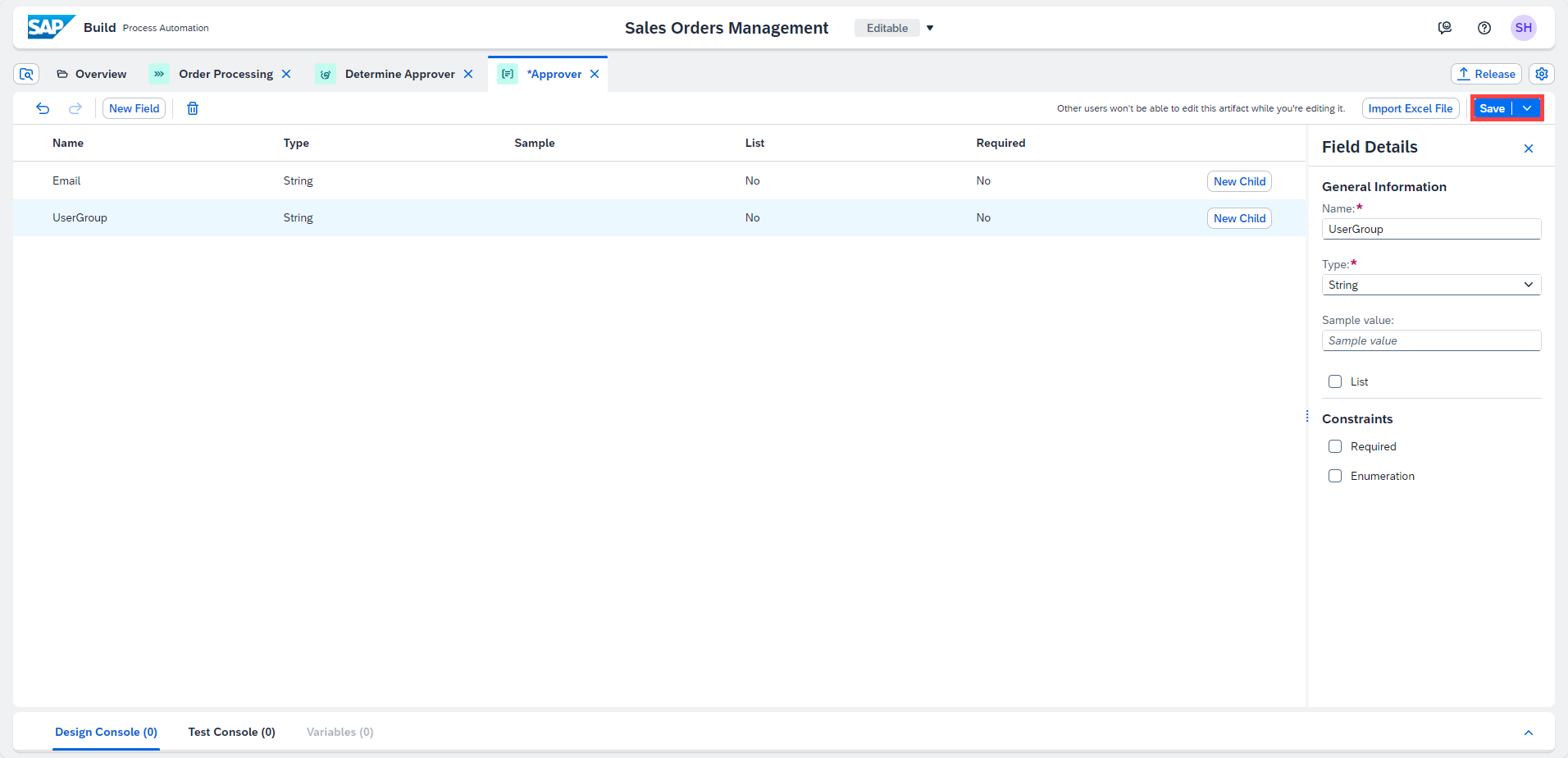This screenshot has width=1568, height=758.
Task: Open the Save options dropdown arrow
Action: point(1527,108)
